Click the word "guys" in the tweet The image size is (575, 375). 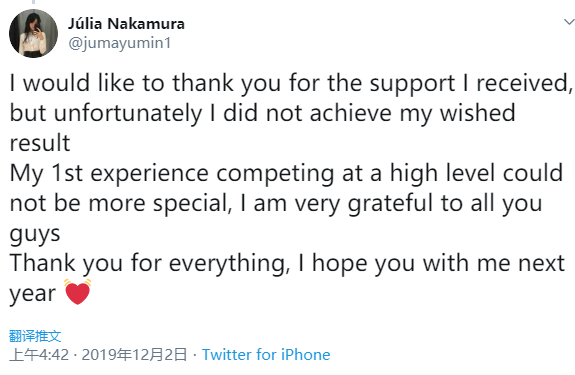coord(35,235)
